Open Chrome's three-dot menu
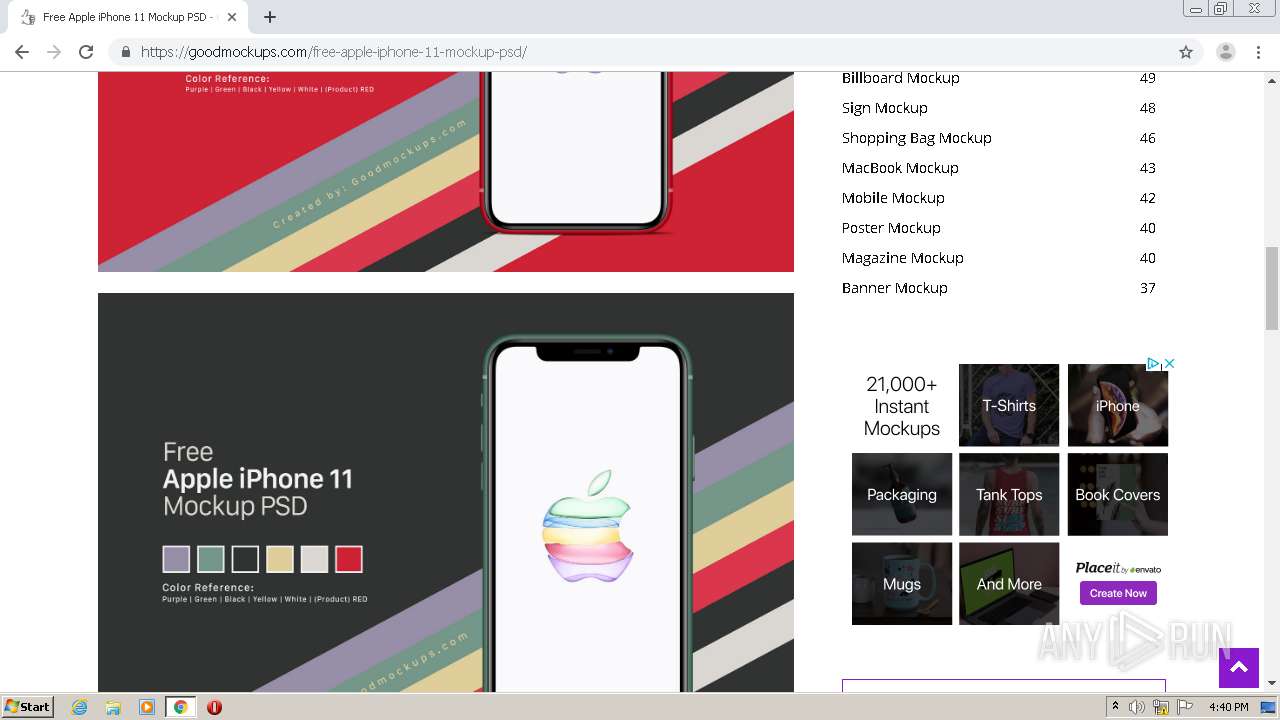 click(x=1258, y=52)
